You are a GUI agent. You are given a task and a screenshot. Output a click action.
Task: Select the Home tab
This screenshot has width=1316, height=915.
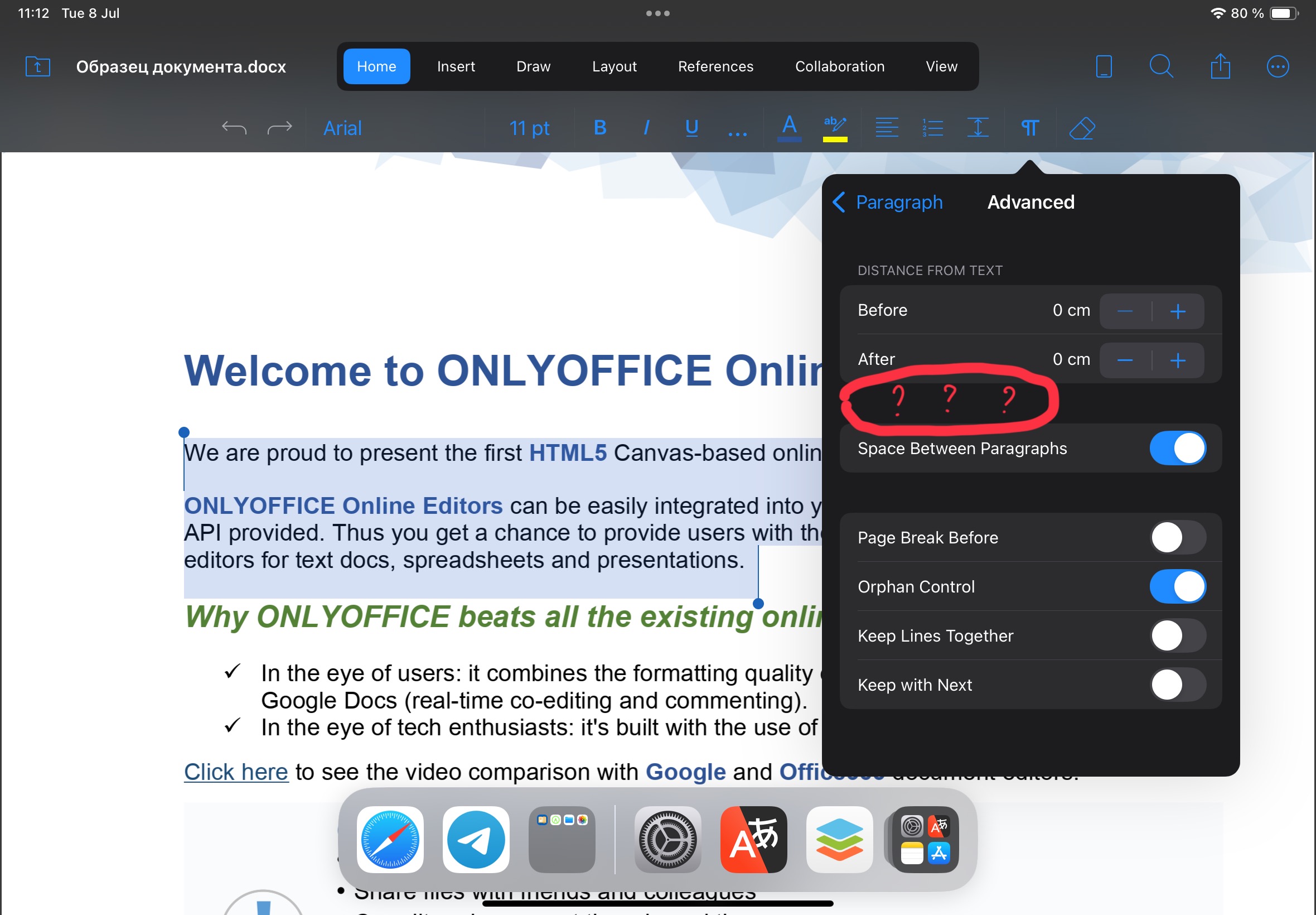click(x=376, y=66)
